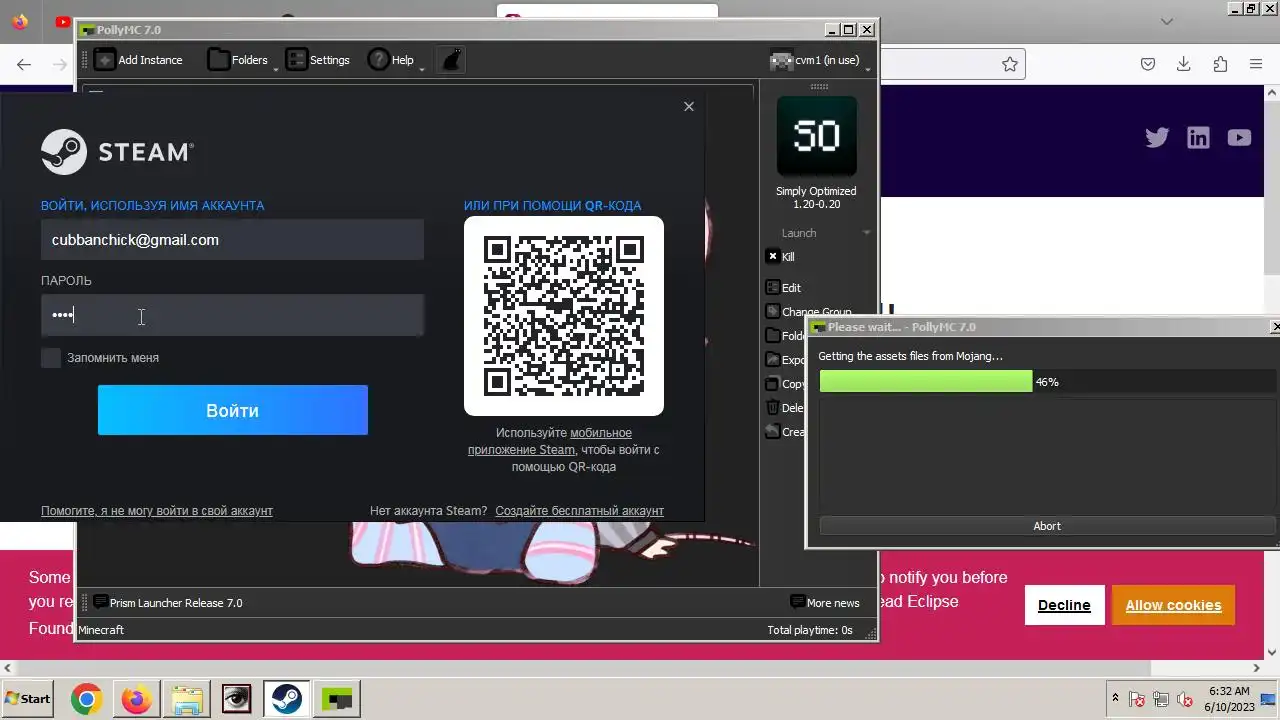Click Edit in the instance sidebar
Viewport: 1280px width, 720px height.
coord(784,288)
